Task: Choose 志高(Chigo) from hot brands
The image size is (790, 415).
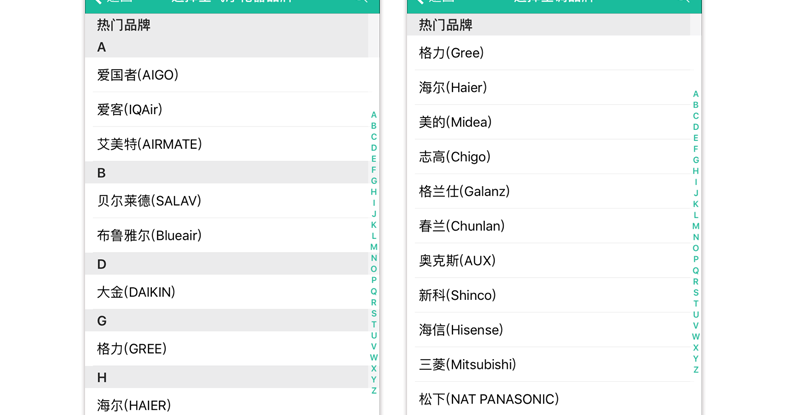Action: (455, 157)
